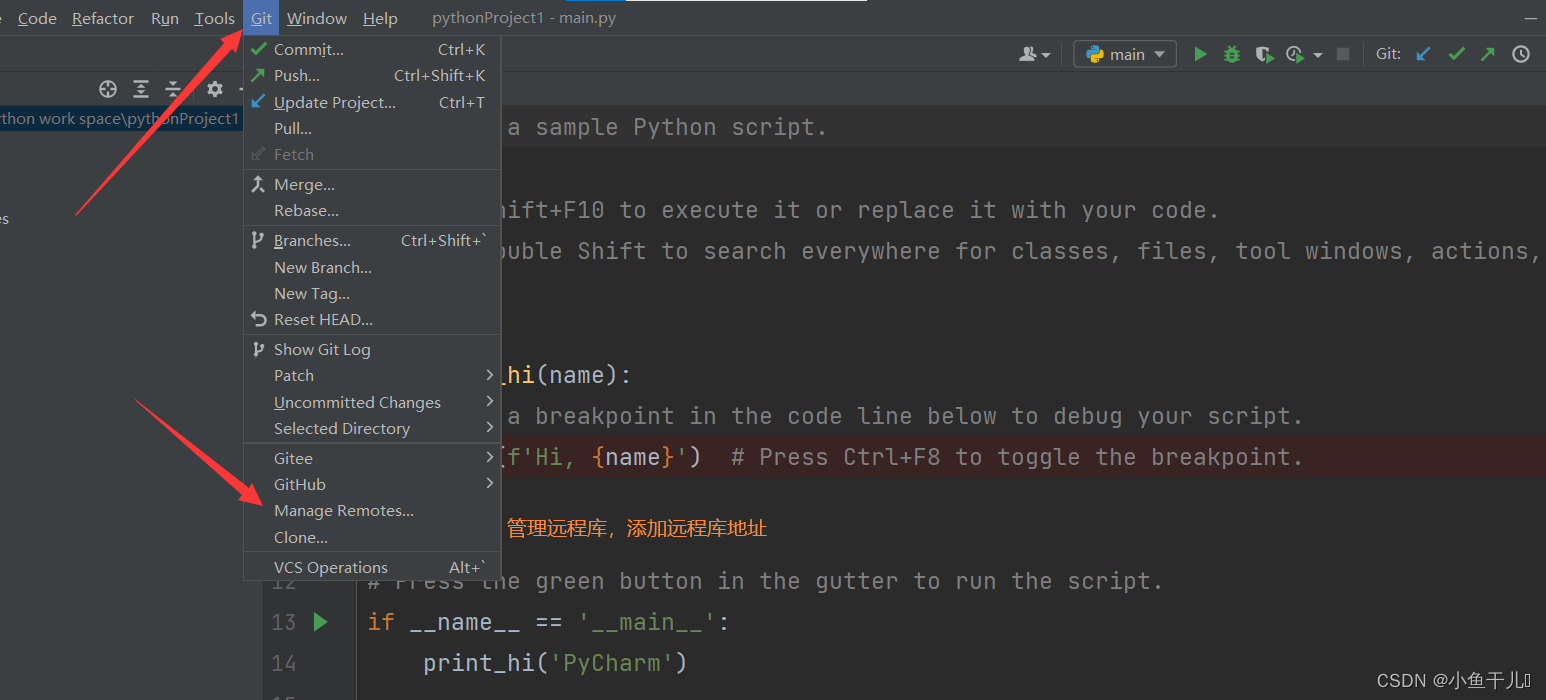Click the gray Stop square in toolbar
Image resolution: width=1546 pixels, height=700 pixels.
pos(1343,54)
